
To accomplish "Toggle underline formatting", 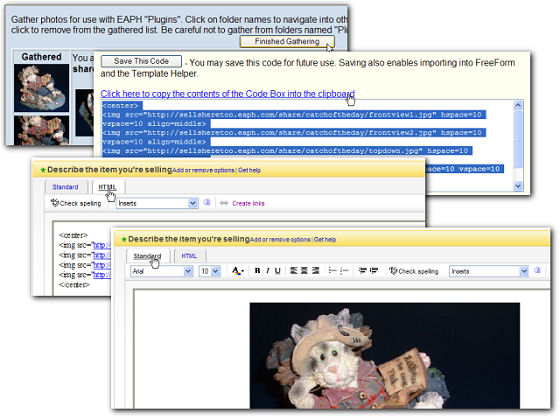I will tap(278, 271).
